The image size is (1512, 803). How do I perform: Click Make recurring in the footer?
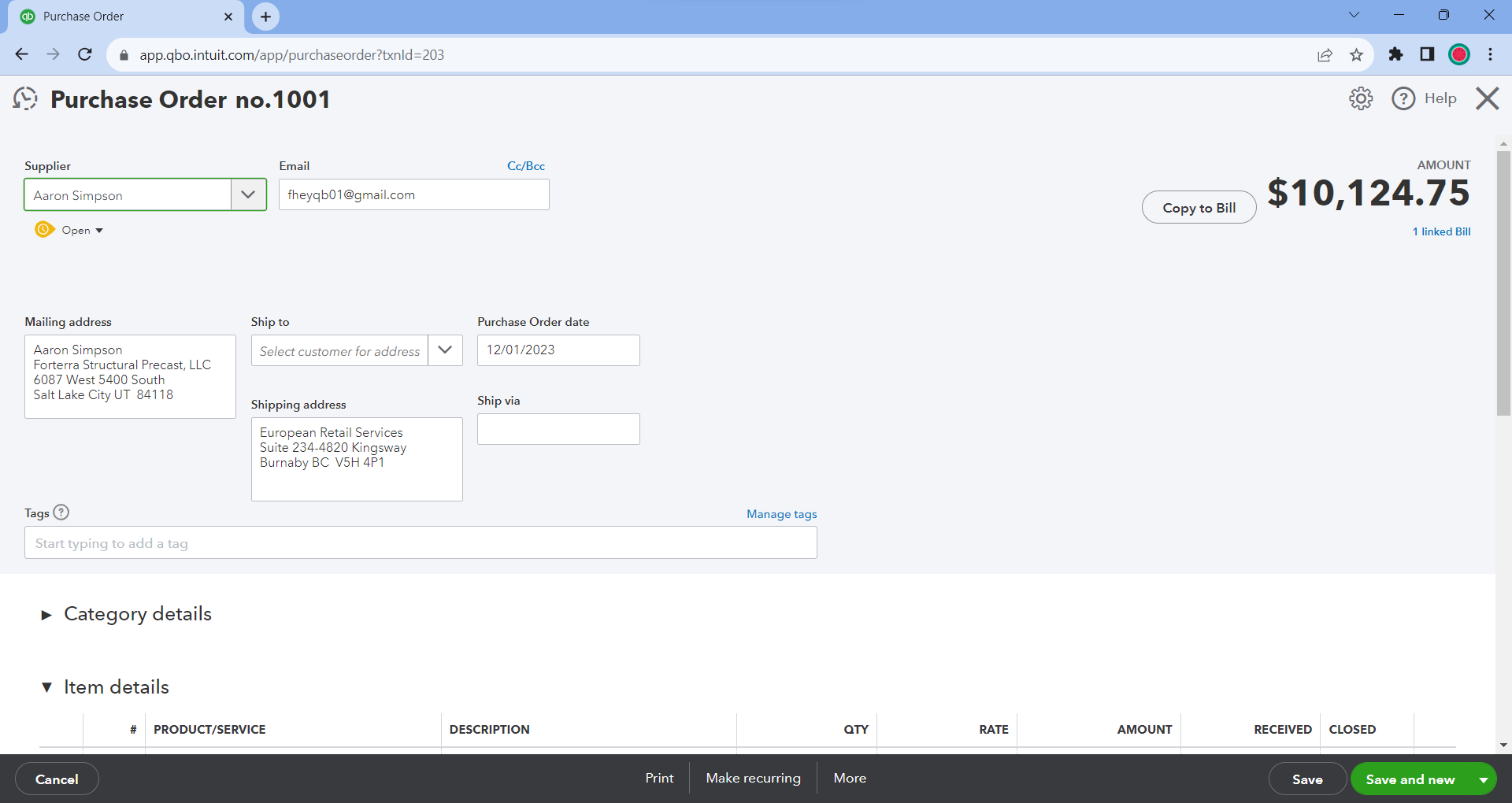tap(753, 778)
